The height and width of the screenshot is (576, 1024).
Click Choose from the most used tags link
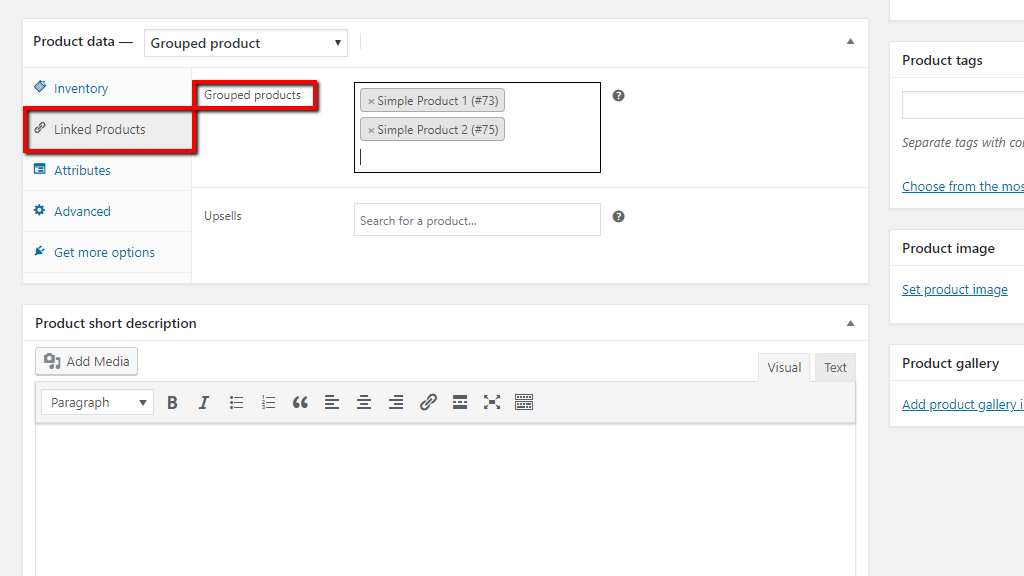(x=963, y=186)
